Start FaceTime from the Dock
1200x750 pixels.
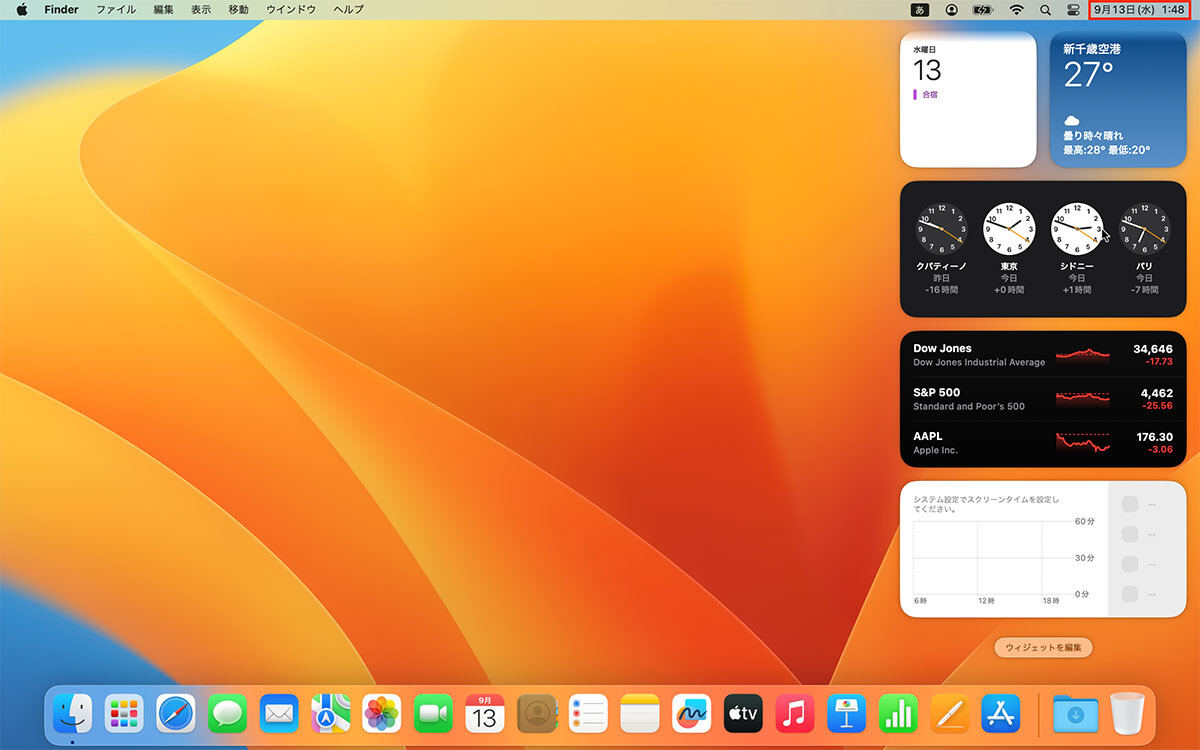(x=434, y=714)
